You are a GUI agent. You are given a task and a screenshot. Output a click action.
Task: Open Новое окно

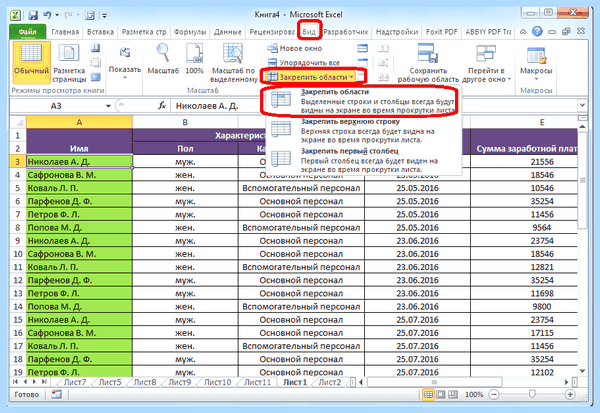point(295,48)
